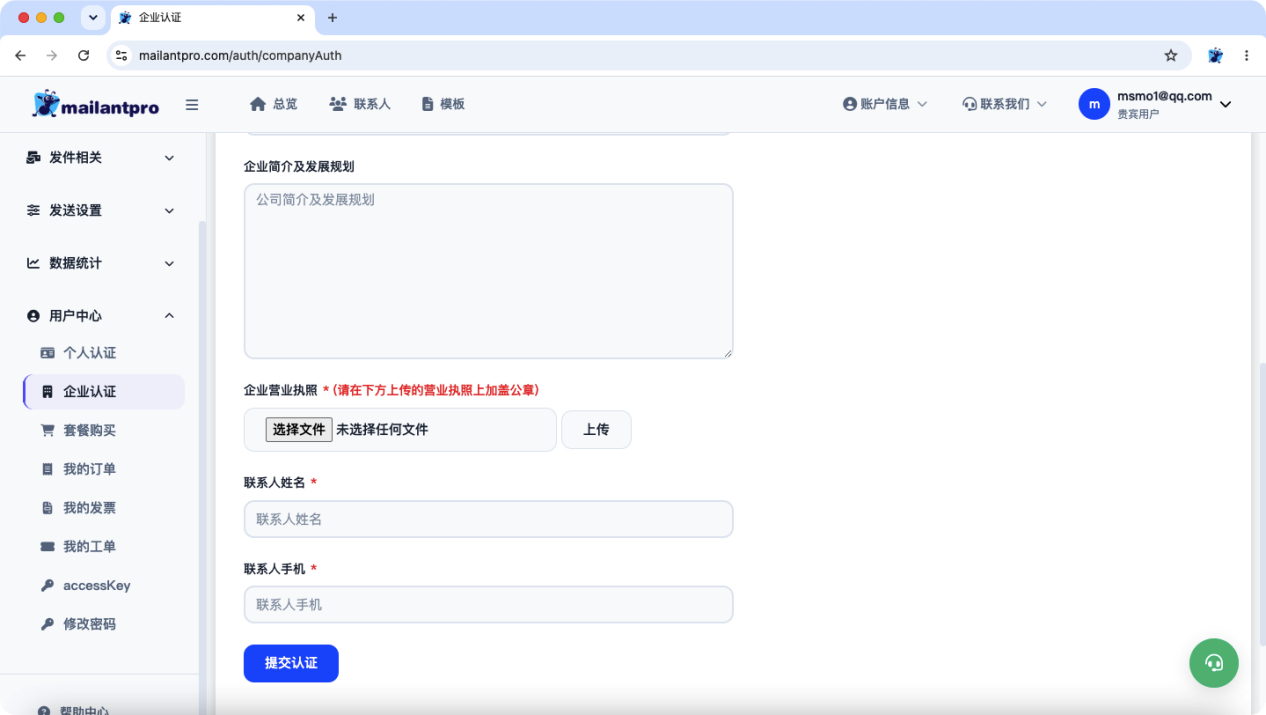Click the 联系人手机 input field

tap(488, 605)
